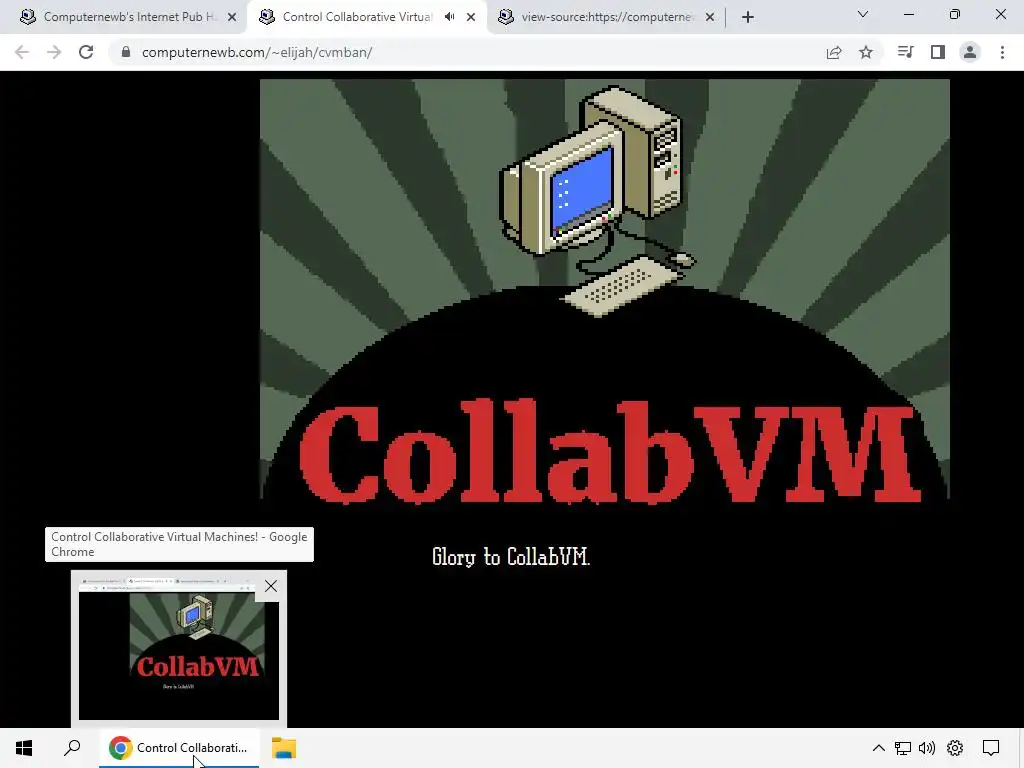The height and width of the screenshot is (768, 1024).
Task: Open the media controls button
Action: (x=905, y=52)
